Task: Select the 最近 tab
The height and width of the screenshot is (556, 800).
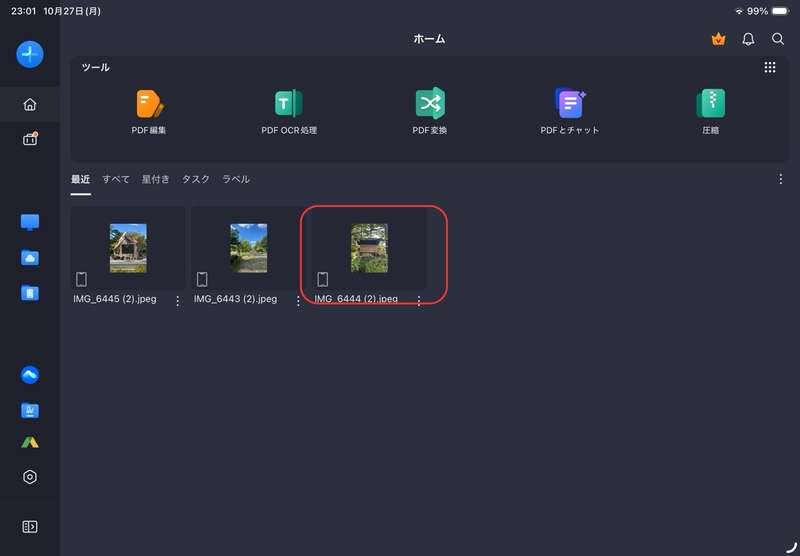Action: [x=81, y=179]
